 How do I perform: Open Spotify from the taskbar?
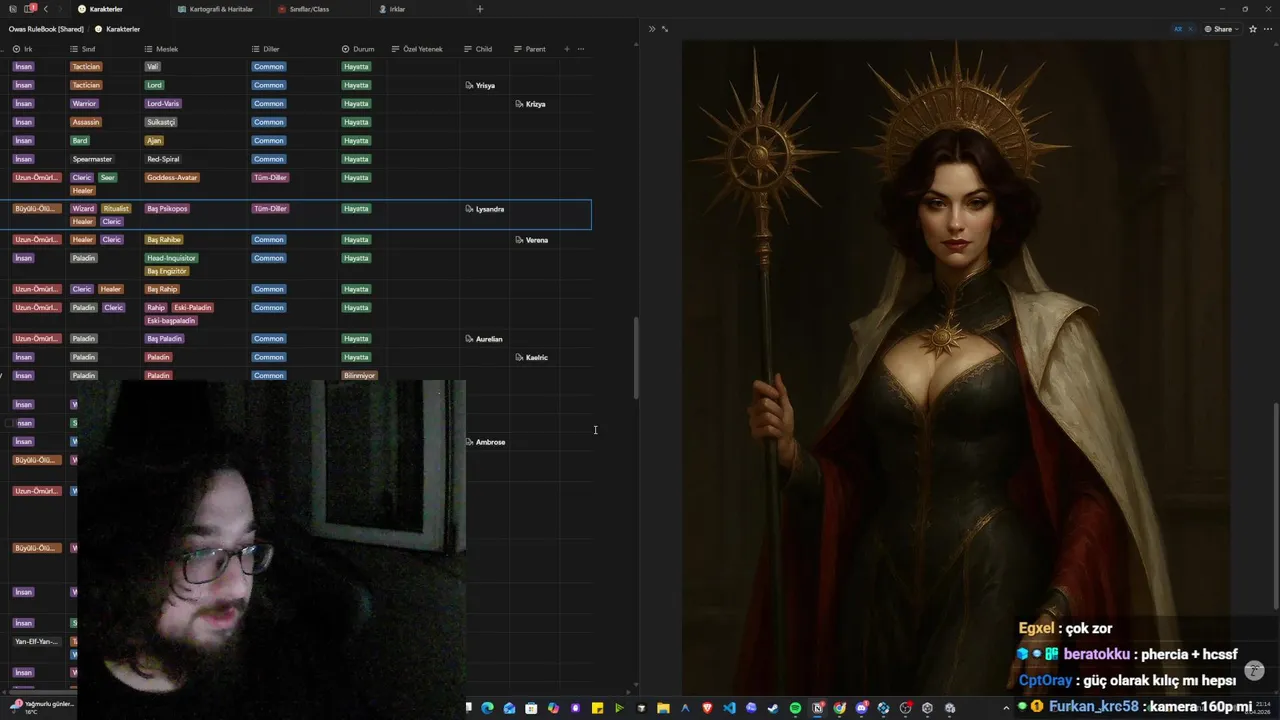(795, 708)
